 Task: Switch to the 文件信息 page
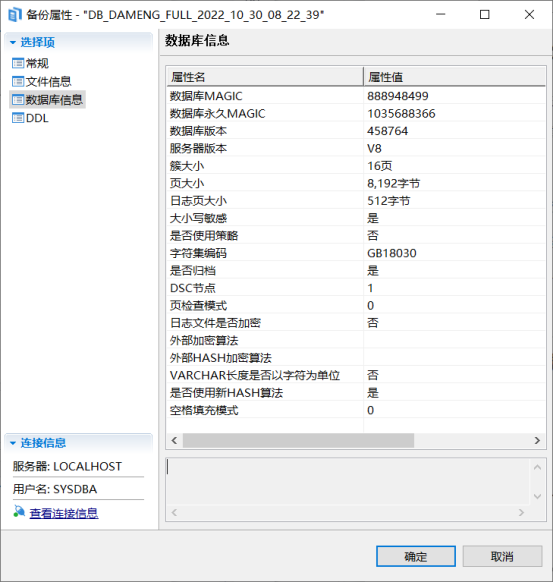click(48, 81)
